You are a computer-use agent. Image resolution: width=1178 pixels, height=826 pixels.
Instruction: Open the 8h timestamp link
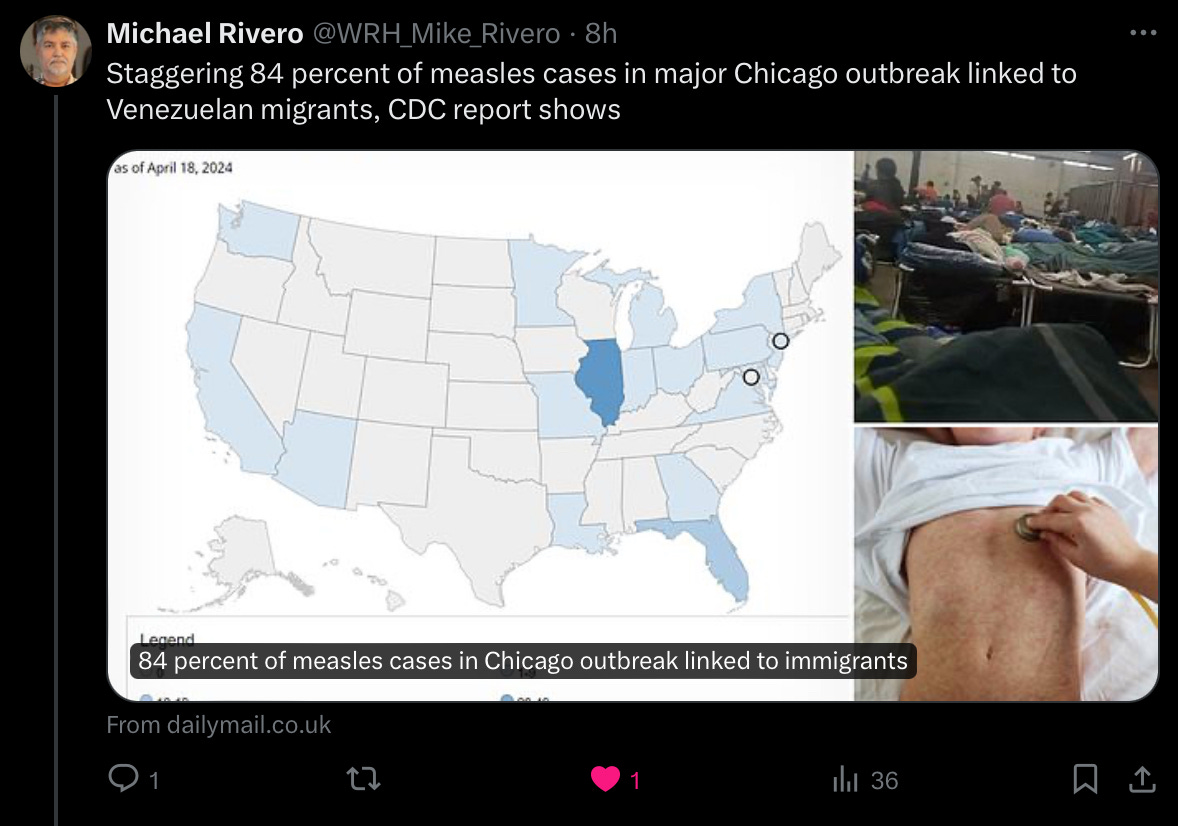pos(601,33)
